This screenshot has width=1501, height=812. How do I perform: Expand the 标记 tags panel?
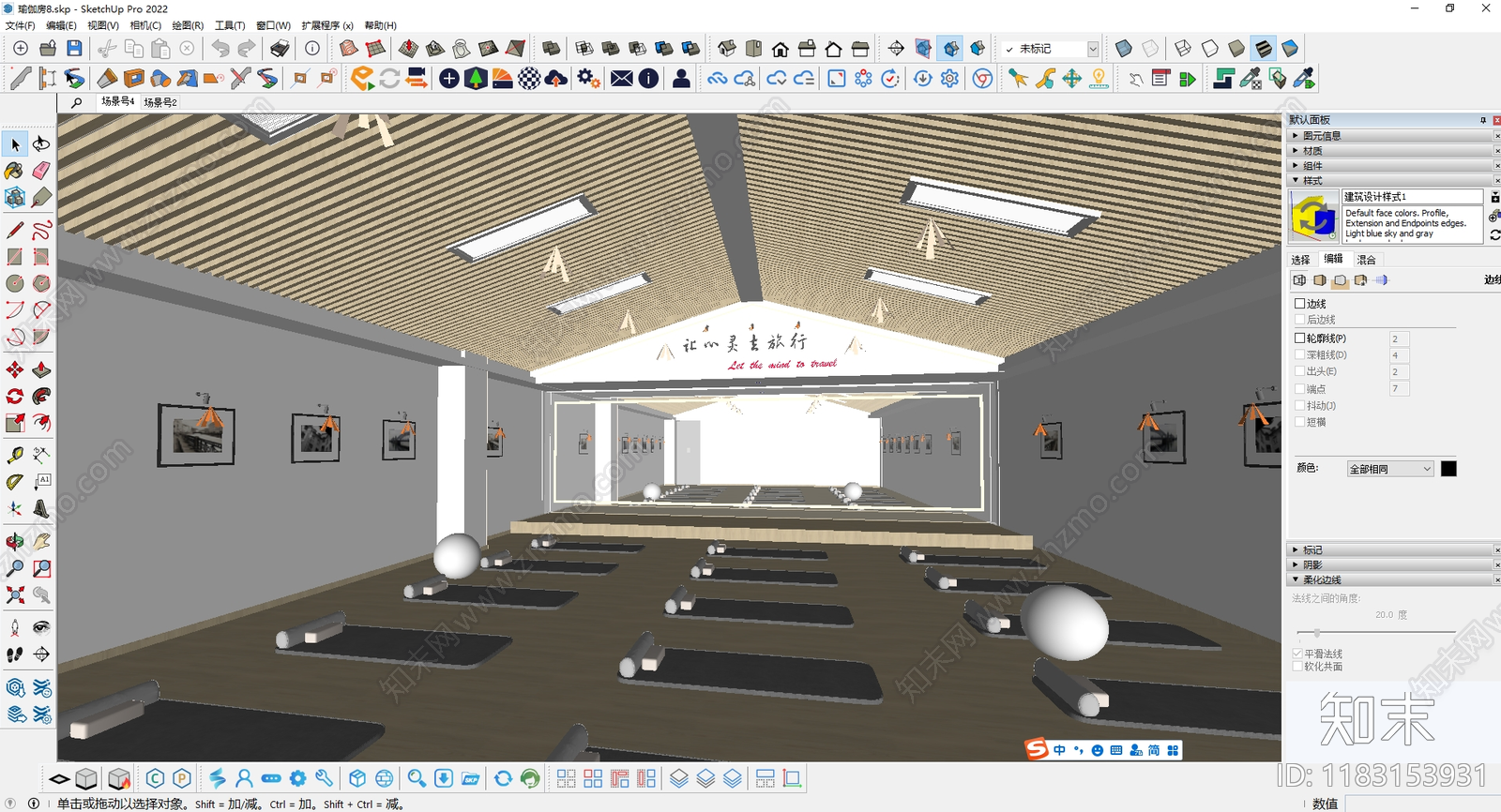(x=1392, y=550)
